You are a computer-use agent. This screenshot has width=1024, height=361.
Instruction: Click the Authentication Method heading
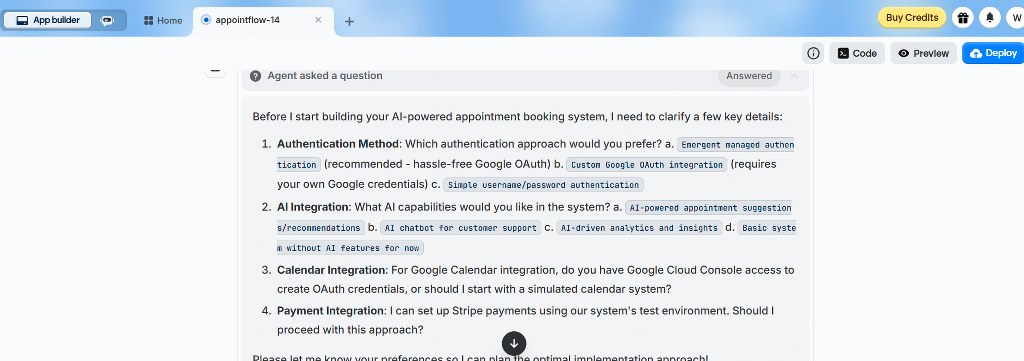click(x=338, y=144)
